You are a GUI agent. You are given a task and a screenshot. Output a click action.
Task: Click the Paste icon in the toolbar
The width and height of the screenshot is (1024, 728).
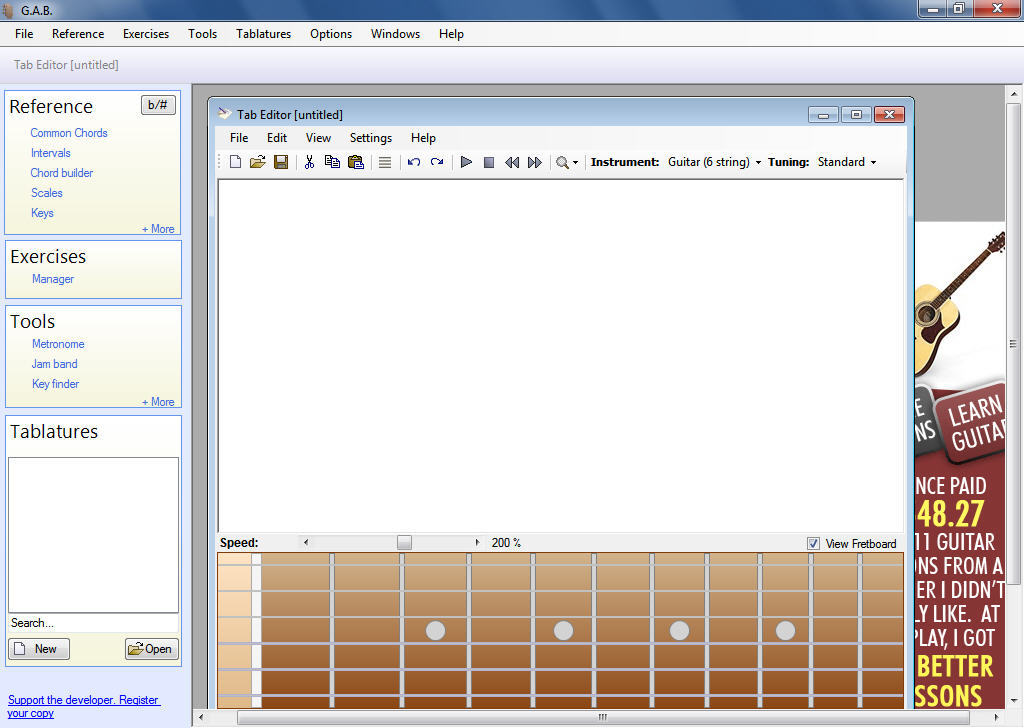pyautogui.click(x=355, y=161)
